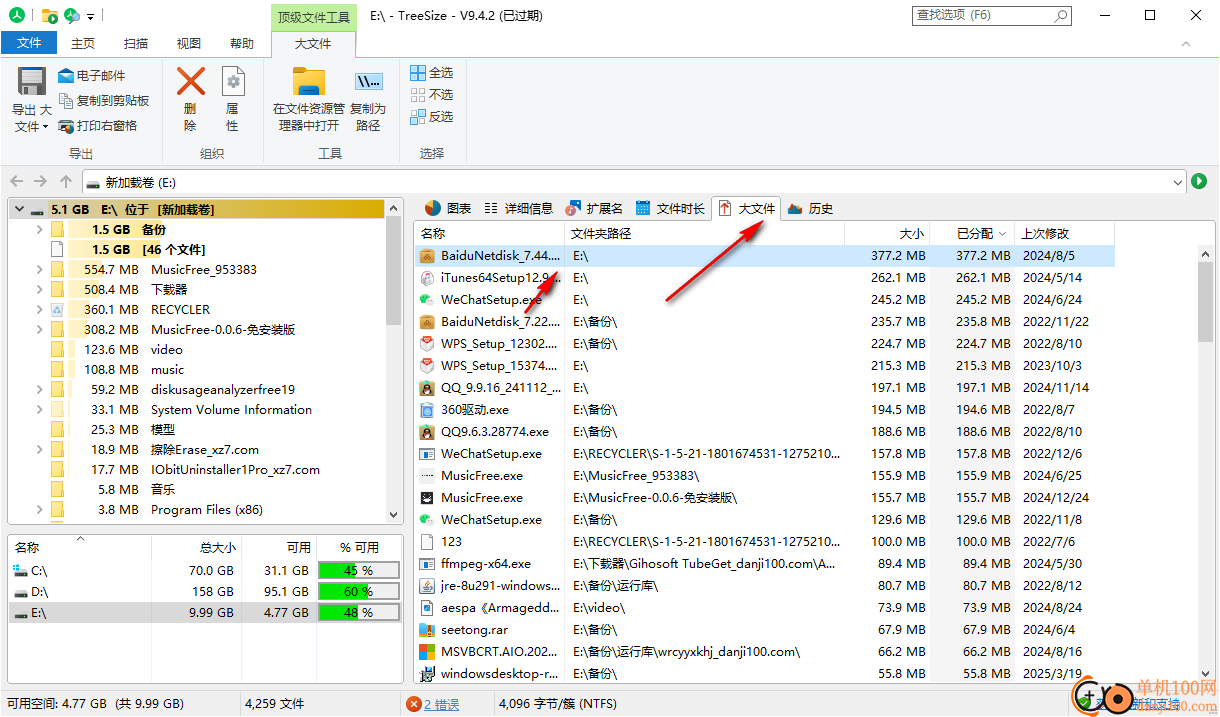This screenshot has height=717, width=1220.
Task: Sort by the 名称 column header in file list
Action: (489, 233)
